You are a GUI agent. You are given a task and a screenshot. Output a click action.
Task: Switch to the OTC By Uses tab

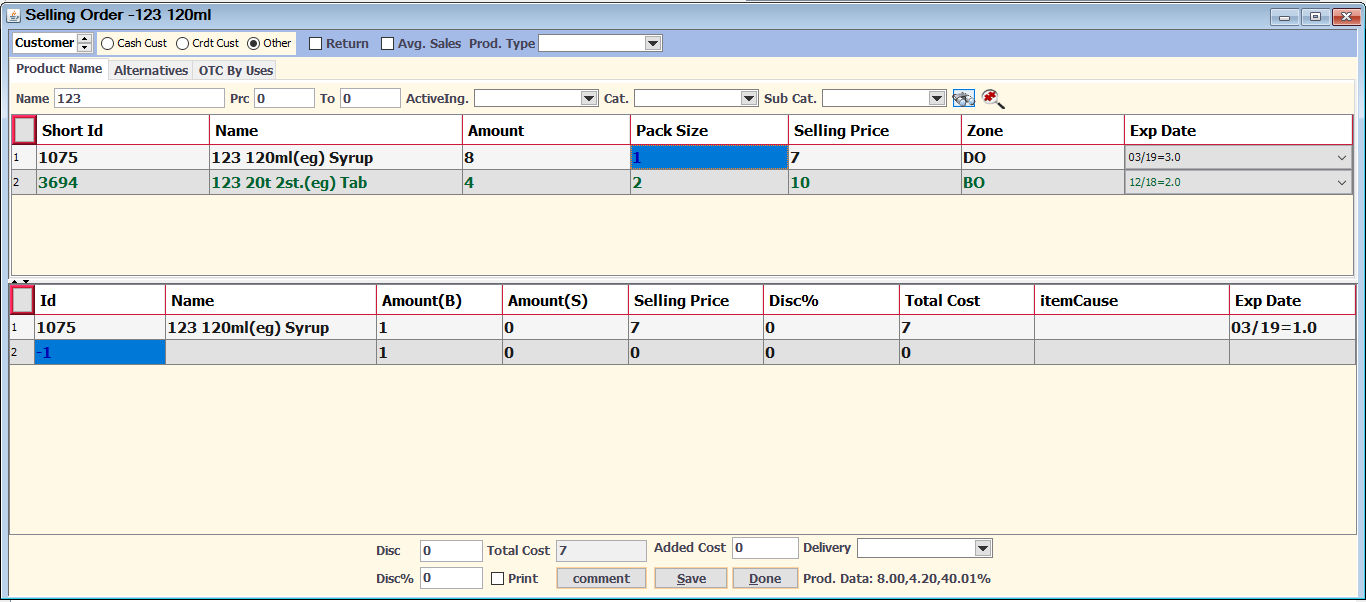click(235, 70)
